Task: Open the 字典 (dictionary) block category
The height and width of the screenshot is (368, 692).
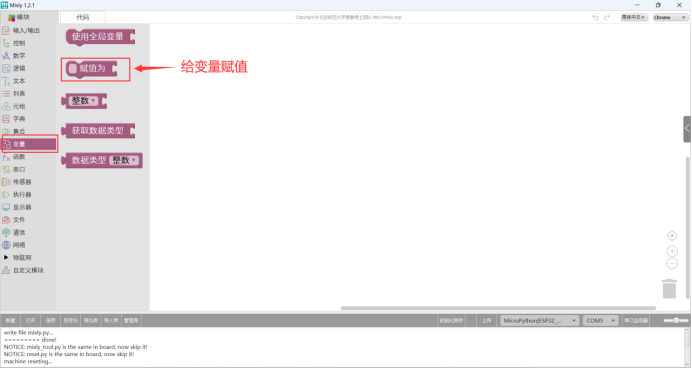Action: tap(19, 119)
